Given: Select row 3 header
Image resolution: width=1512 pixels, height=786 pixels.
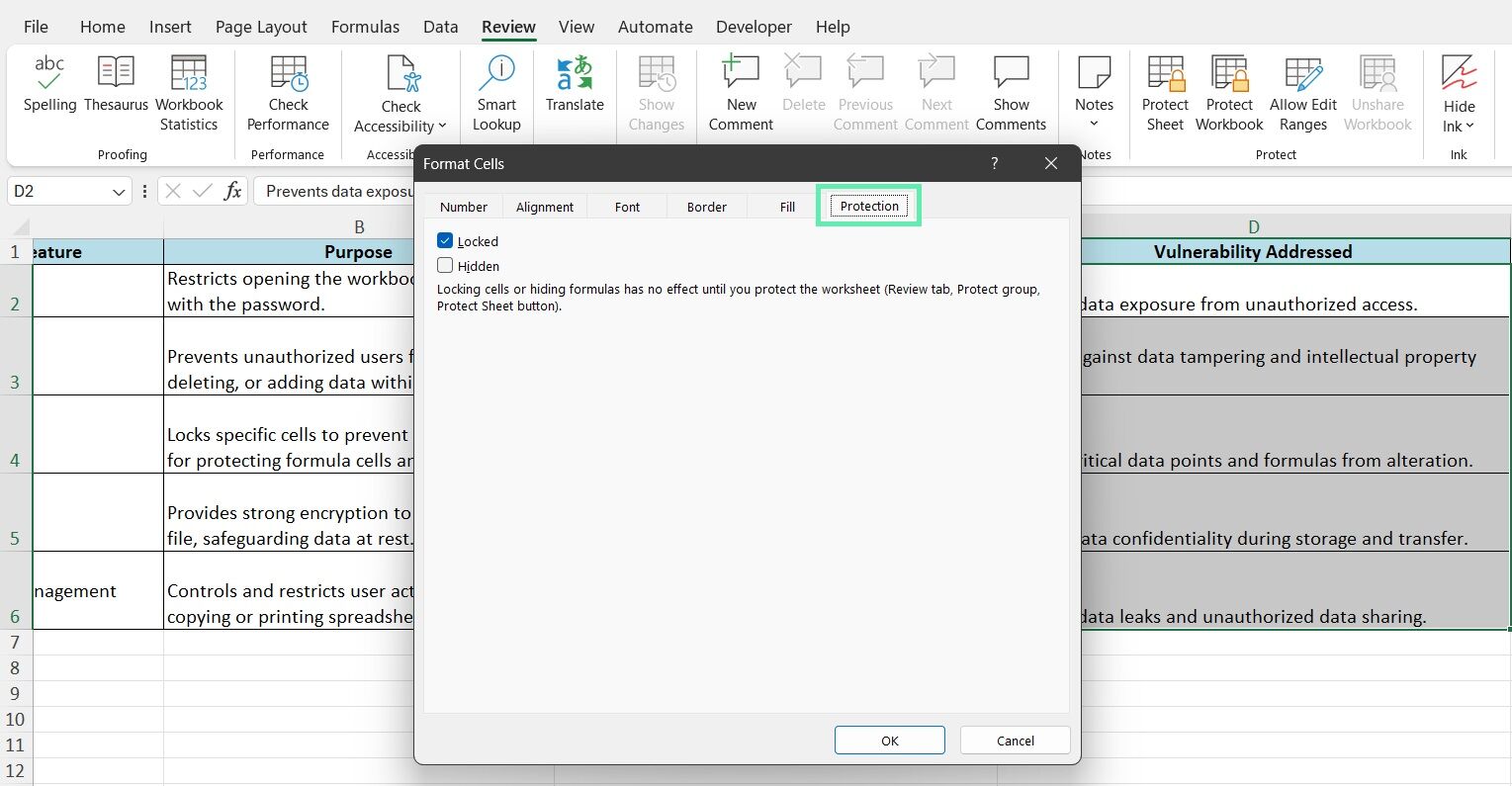Looking at the screenshot, I should tap(15, 356).
